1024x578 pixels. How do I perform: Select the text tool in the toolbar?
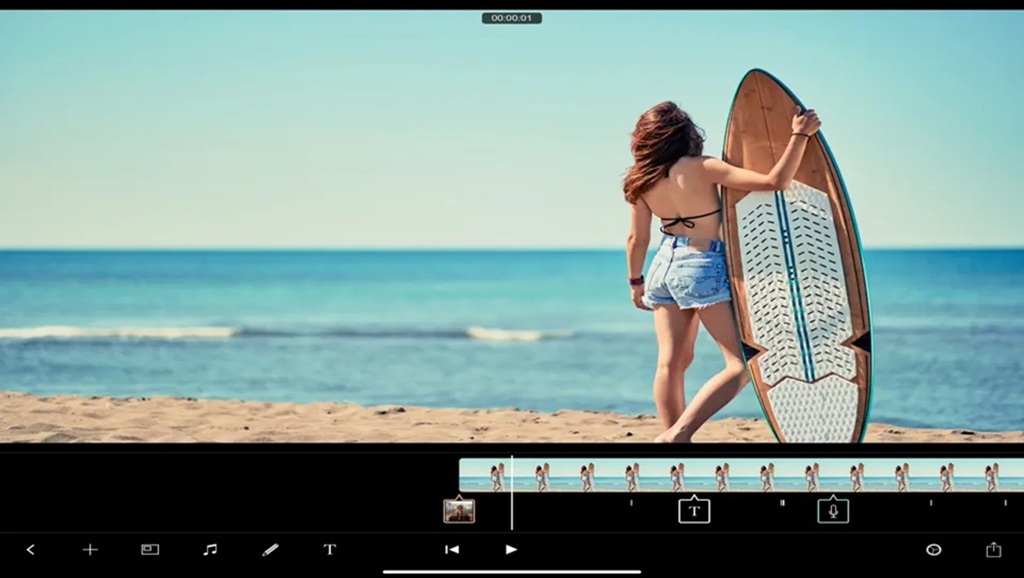329,549
